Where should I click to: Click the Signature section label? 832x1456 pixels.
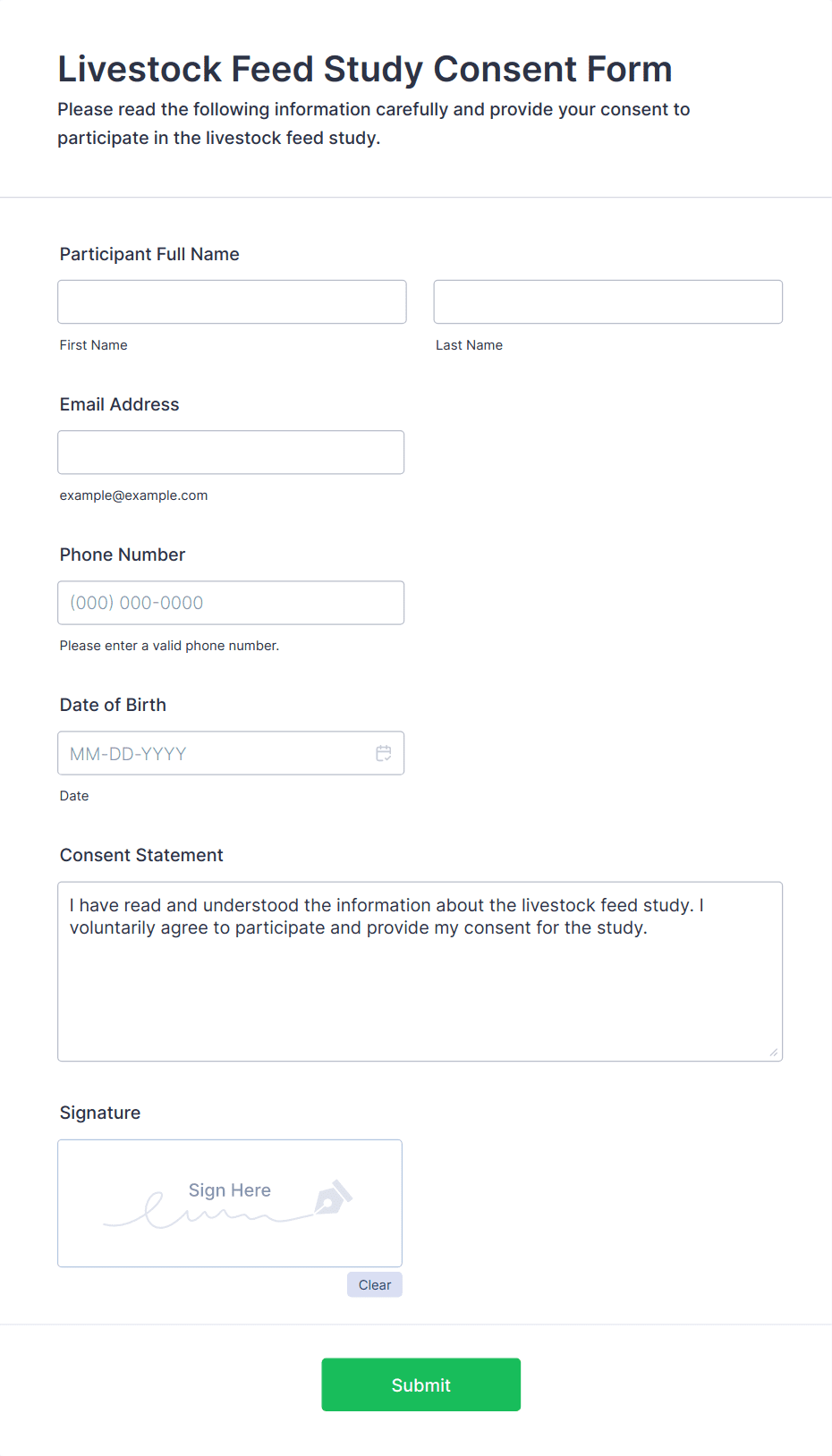pos(100,1113)
